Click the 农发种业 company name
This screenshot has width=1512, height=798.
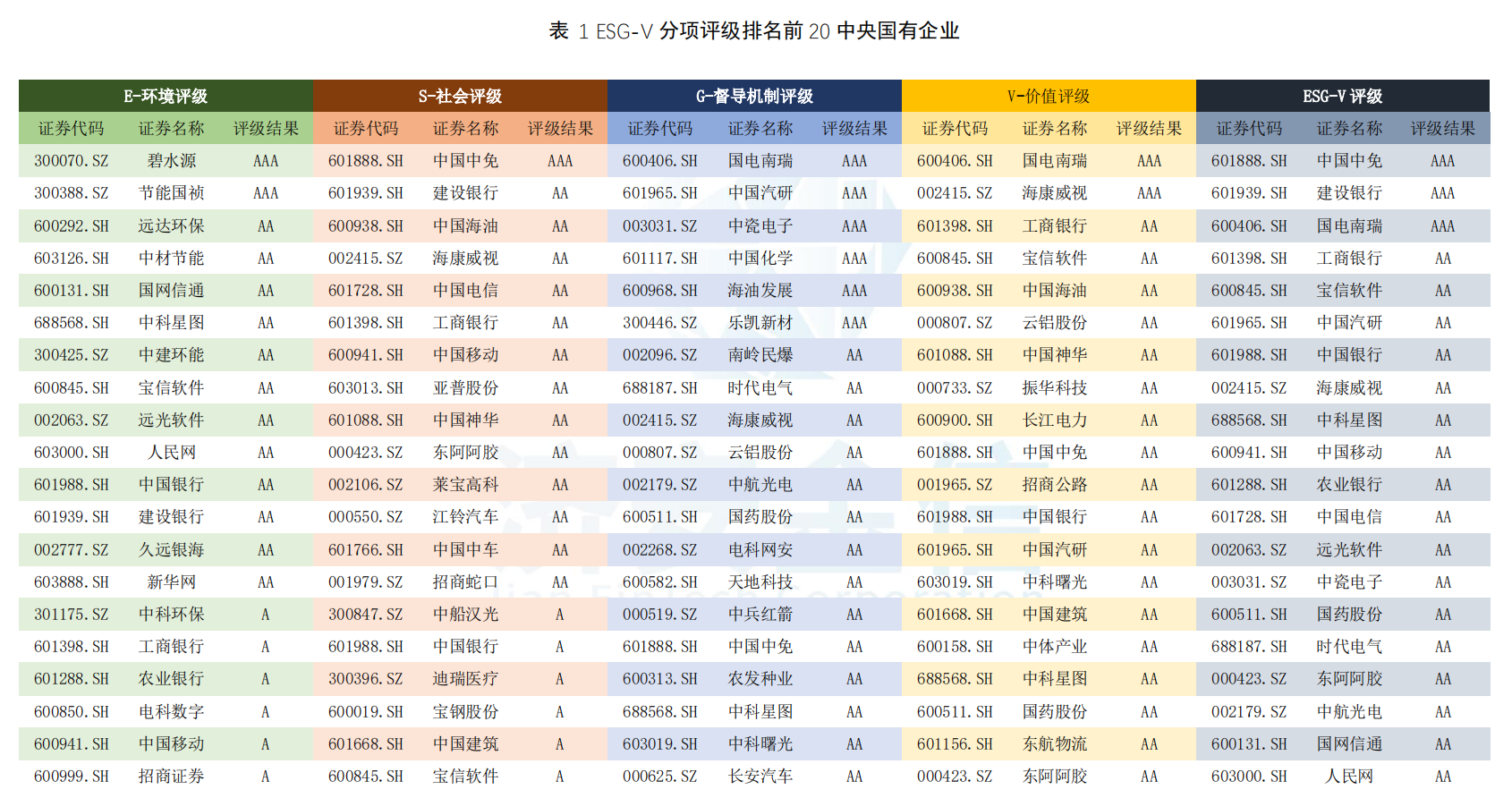point(760,679)
